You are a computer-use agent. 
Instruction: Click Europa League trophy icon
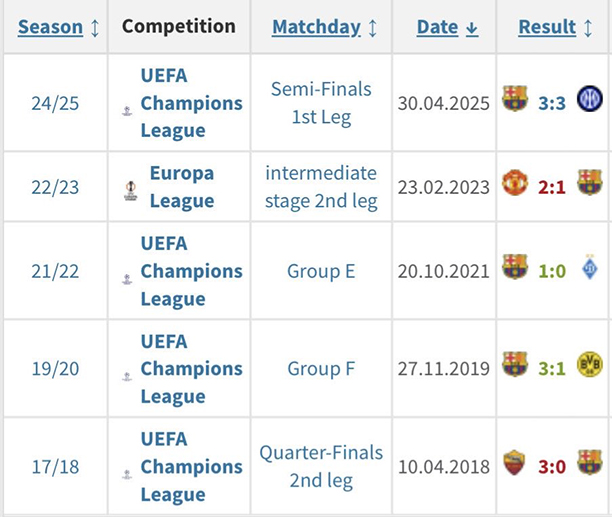click(130, 190)
